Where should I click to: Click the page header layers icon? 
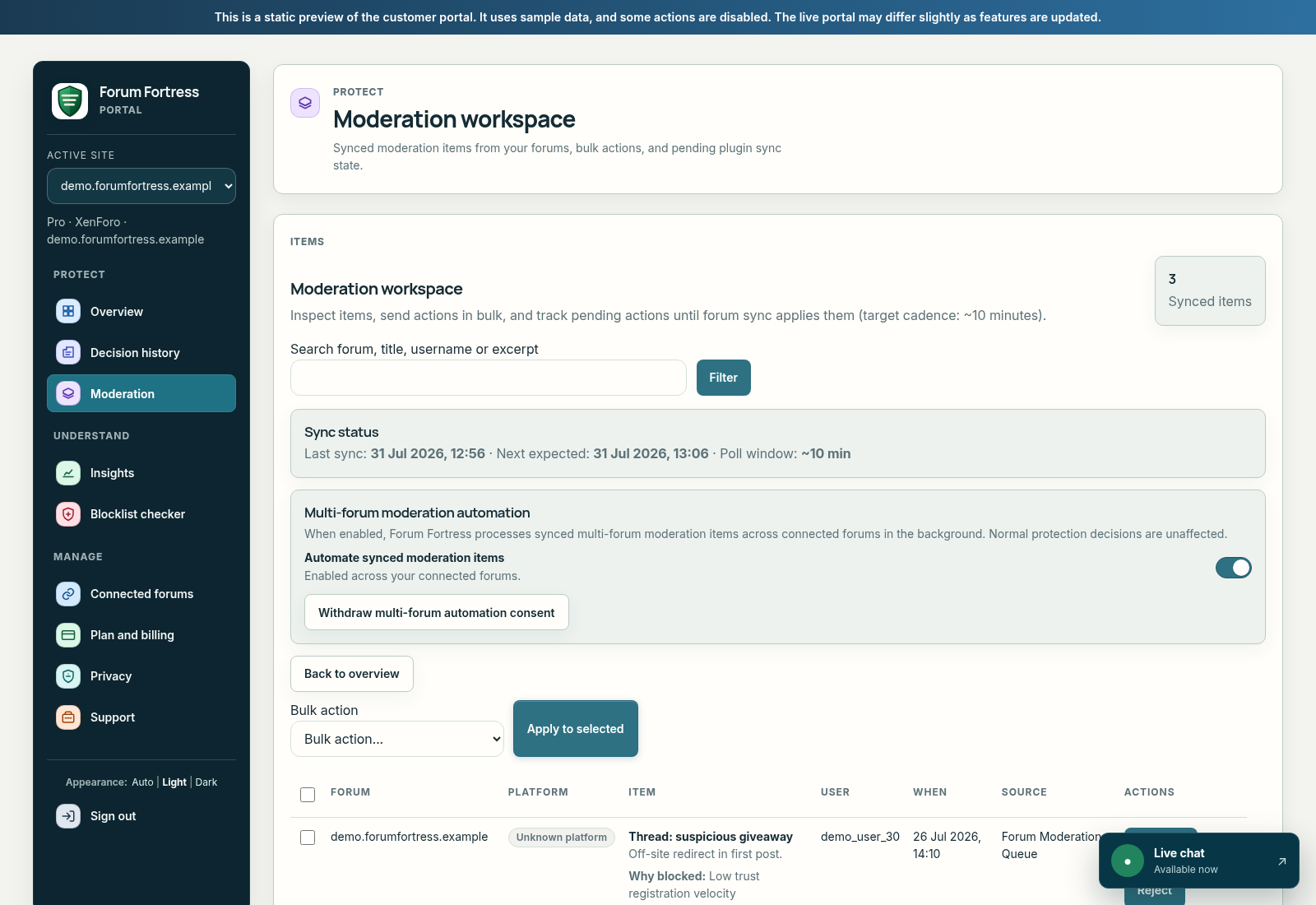[x=305, y=103]
